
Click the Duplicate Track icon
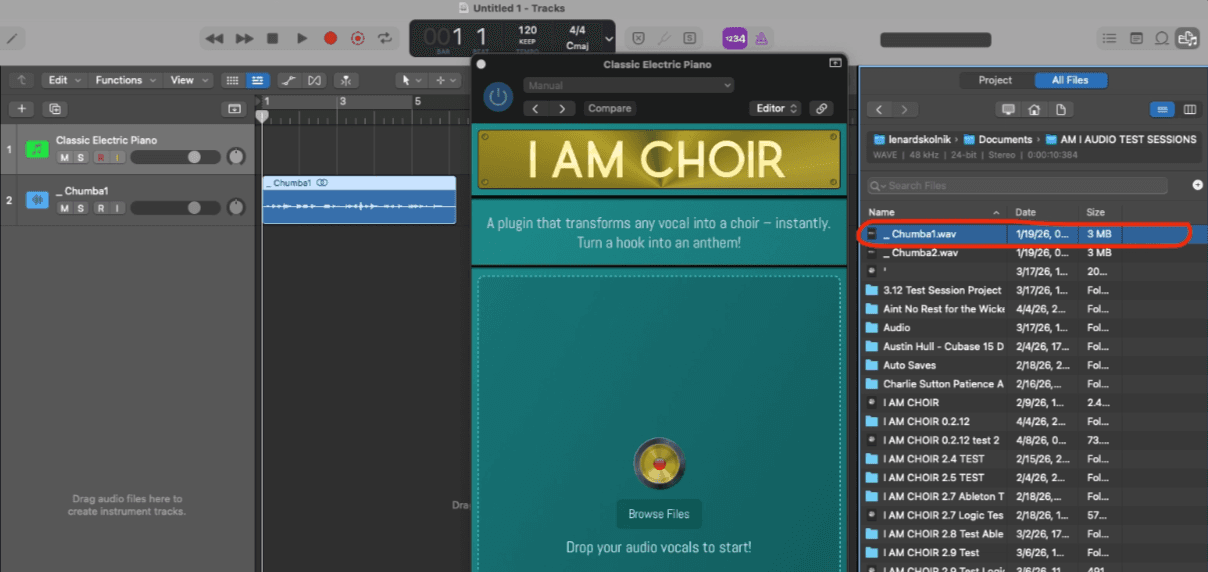click(x=55, y=108)
